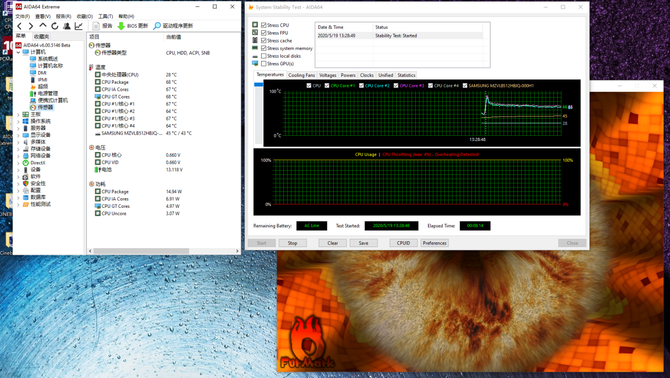
Task: Enable the Stress GPU(s) checkbox
Action: click(264, 64)
